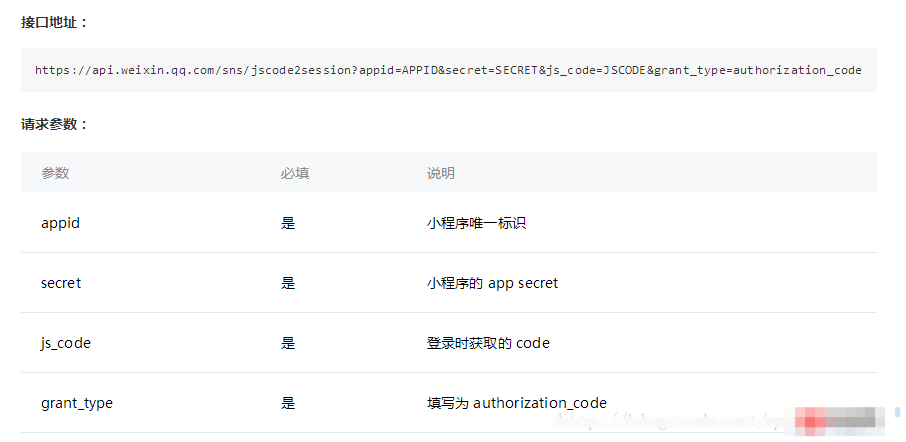The image size is (906, 442).
Task: Click the '说明' column header
Action: (x=440, y=173)
